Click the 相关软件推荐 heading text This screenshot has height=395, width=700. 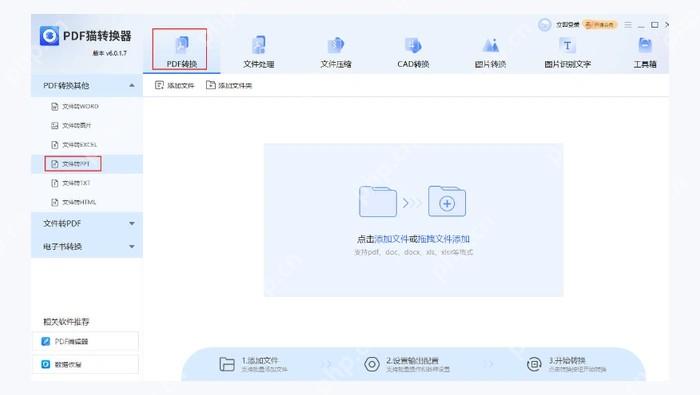(66, 322)
